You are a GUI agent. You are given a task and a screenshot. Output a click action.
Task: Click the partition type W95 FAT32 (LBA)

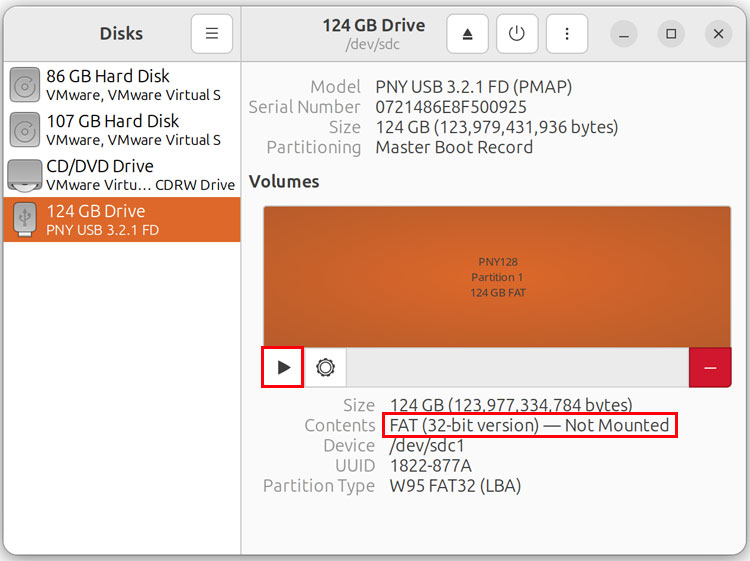pyautogui.click(x=455, y=486)
